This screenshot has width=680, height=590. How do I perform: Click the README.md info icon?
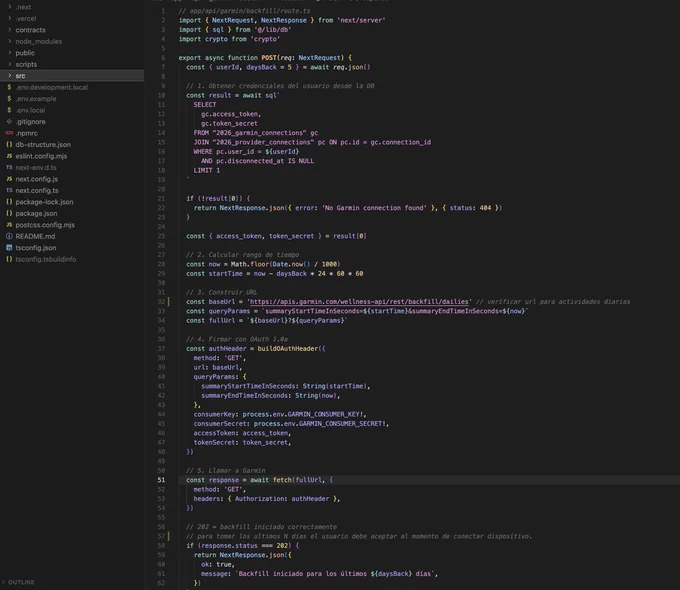(9, 236)
